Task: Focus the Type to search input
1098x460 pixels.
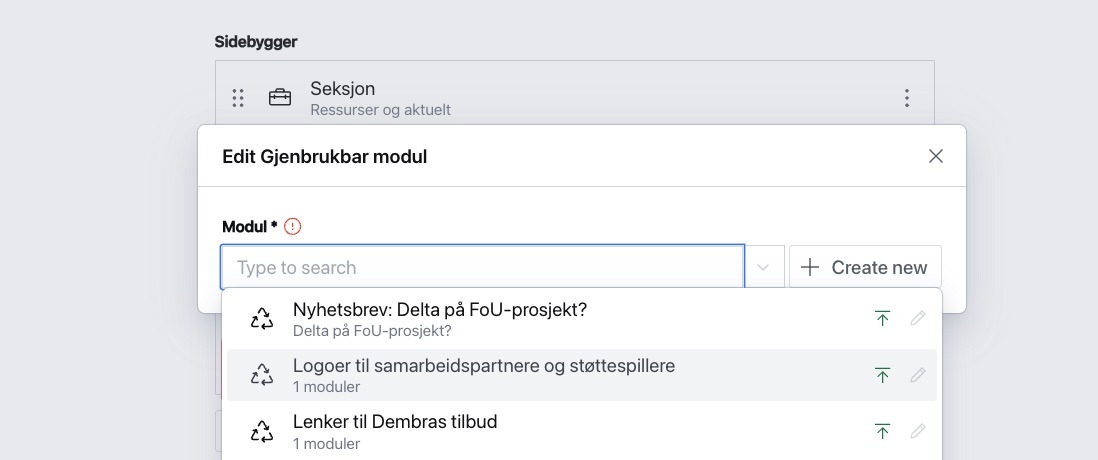Action: click(x=482, y=268)
